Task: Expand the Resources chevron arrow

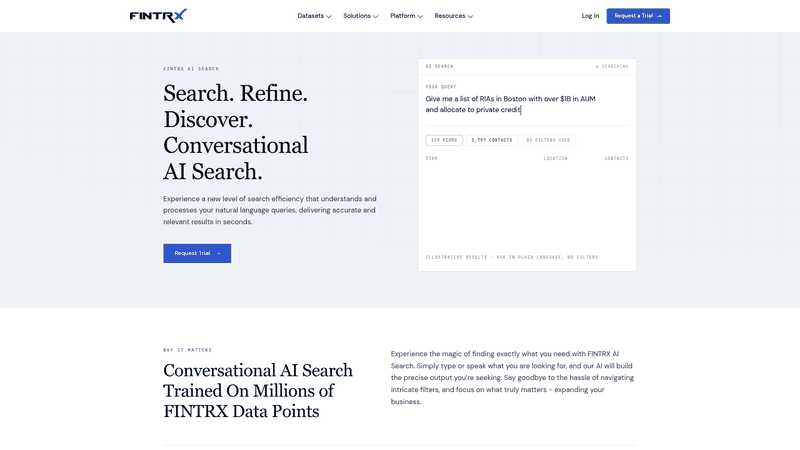Action: [x=470, y=16]
